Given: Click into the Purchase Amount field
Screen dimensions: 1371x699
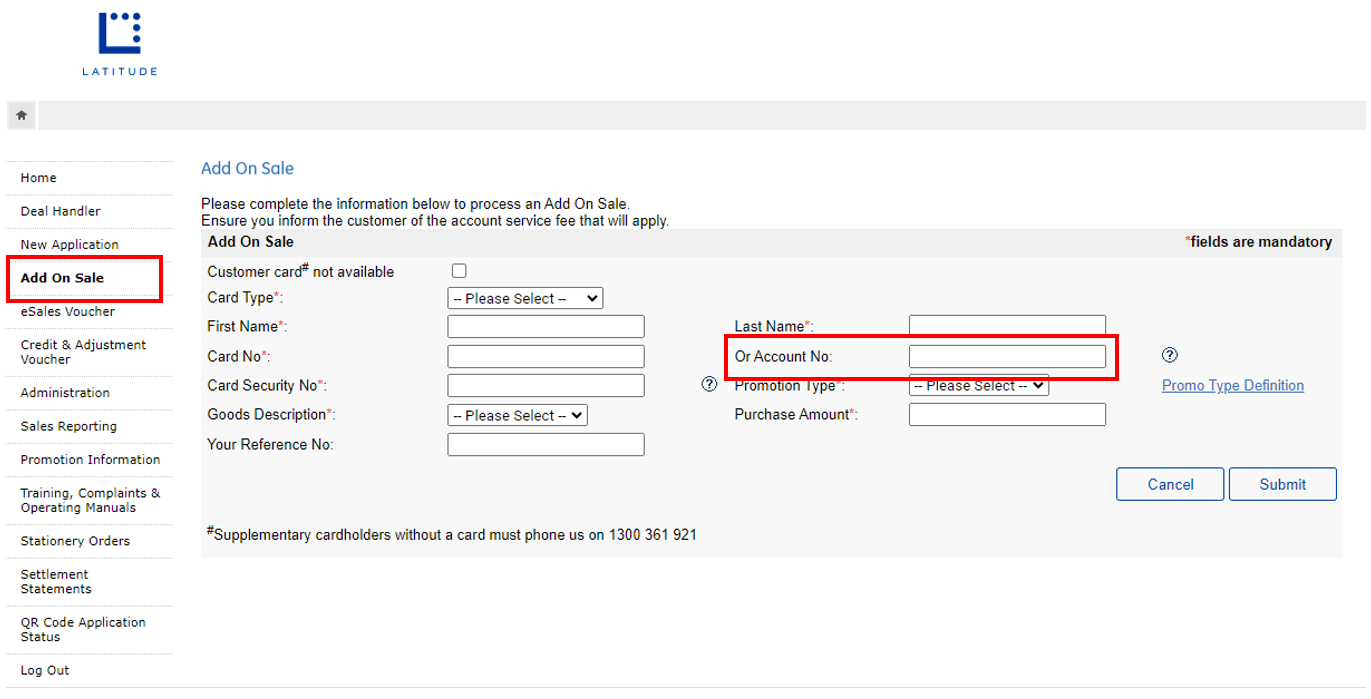Looking at the screenshot, I should click(1007, 415).
